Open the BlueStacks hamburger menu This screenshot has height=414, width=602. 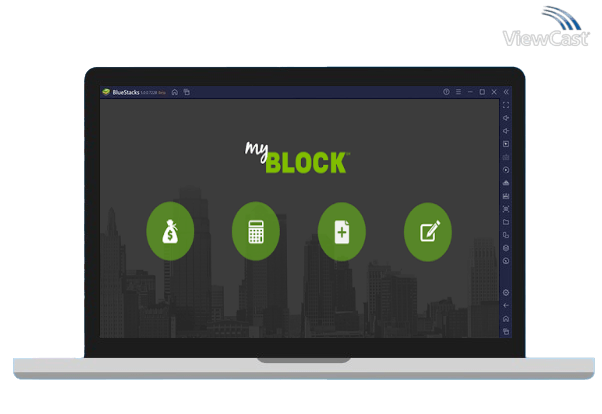pyautogui.click(x=458, y=92)
